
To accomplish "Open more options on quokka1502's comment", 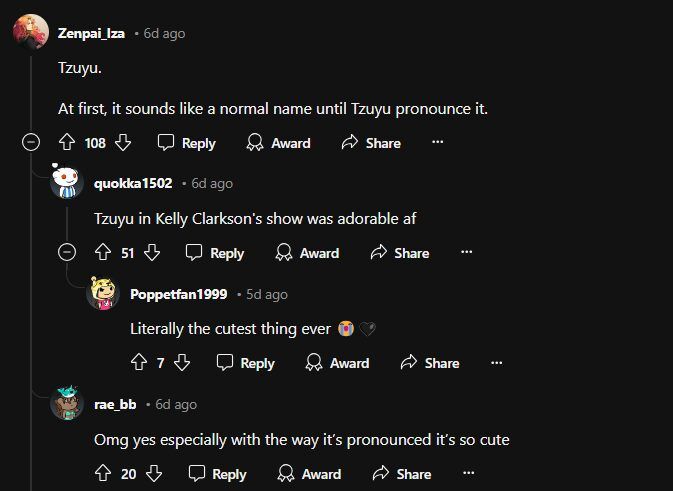I will pos(466,253).
